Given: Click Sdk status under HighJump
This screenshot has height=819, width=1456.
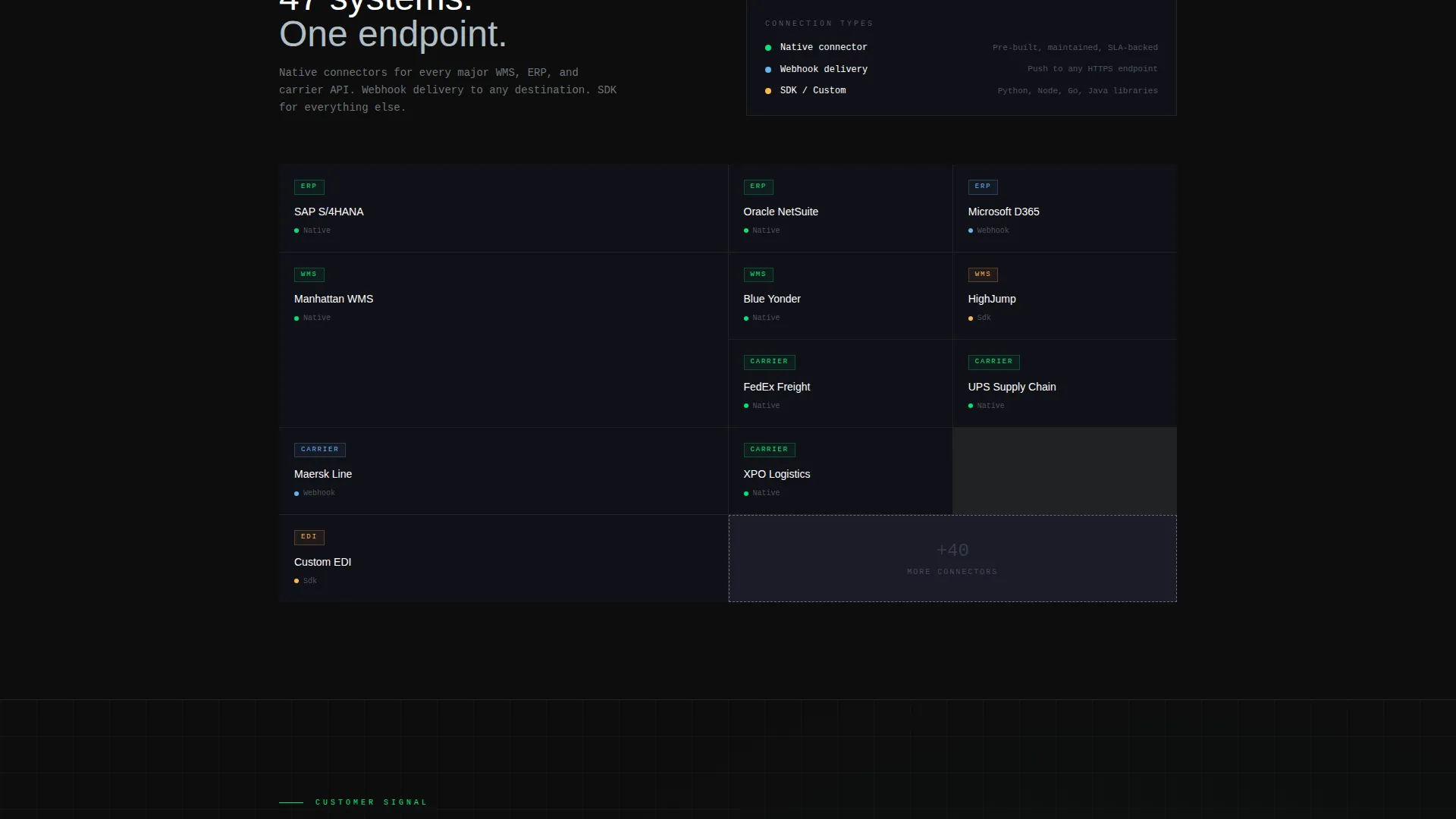Looking at the screenshot, I should point(980,318).
